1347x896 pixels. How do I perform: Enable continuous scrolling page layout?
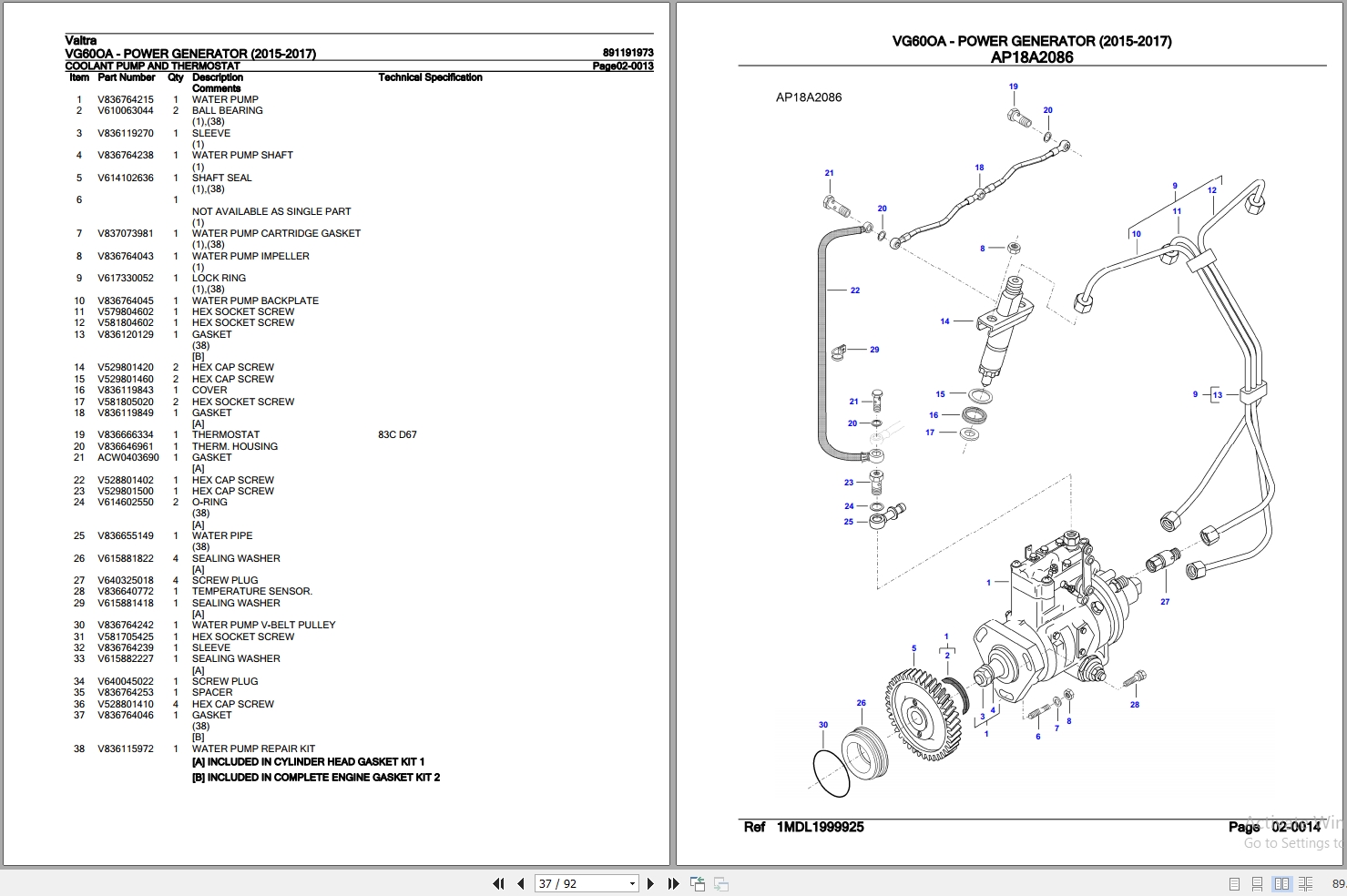1258,883
